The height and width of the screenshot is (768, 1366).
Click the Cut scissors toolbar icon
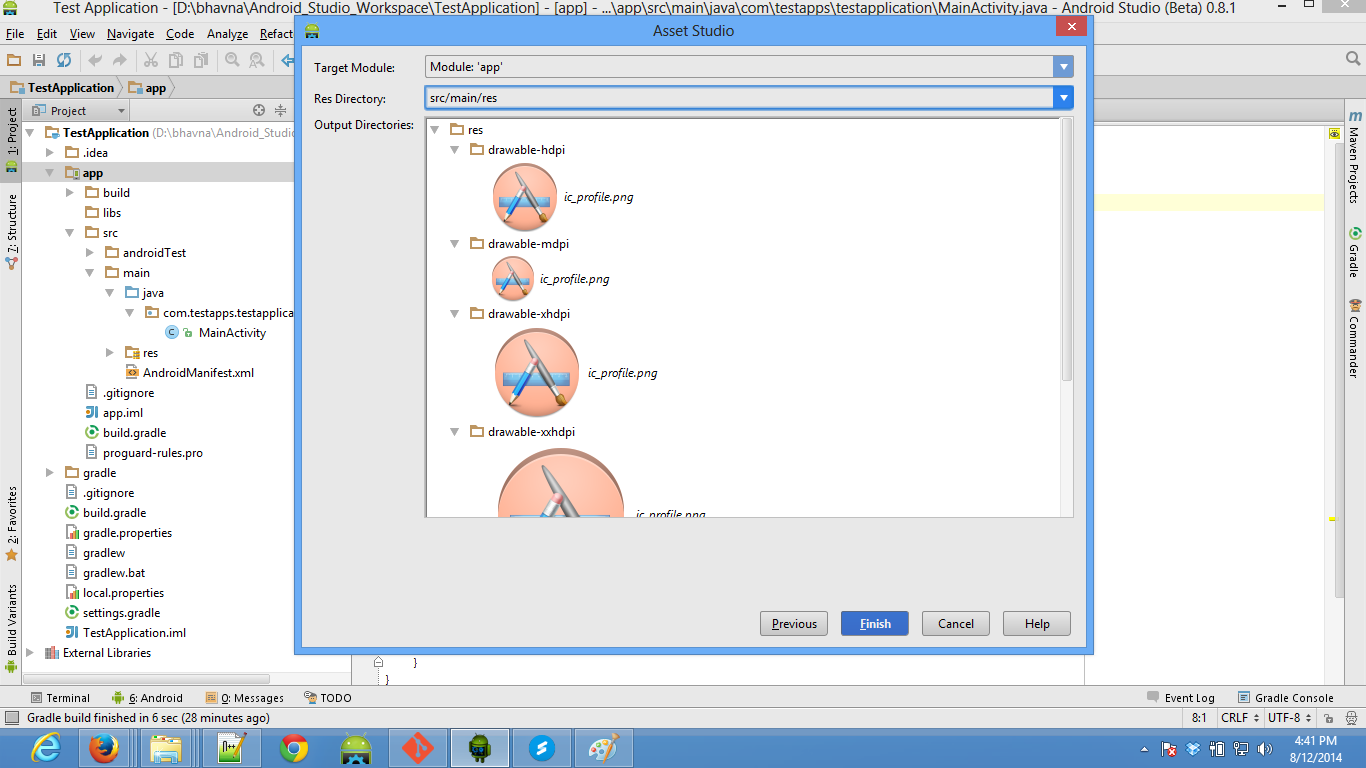151,61
